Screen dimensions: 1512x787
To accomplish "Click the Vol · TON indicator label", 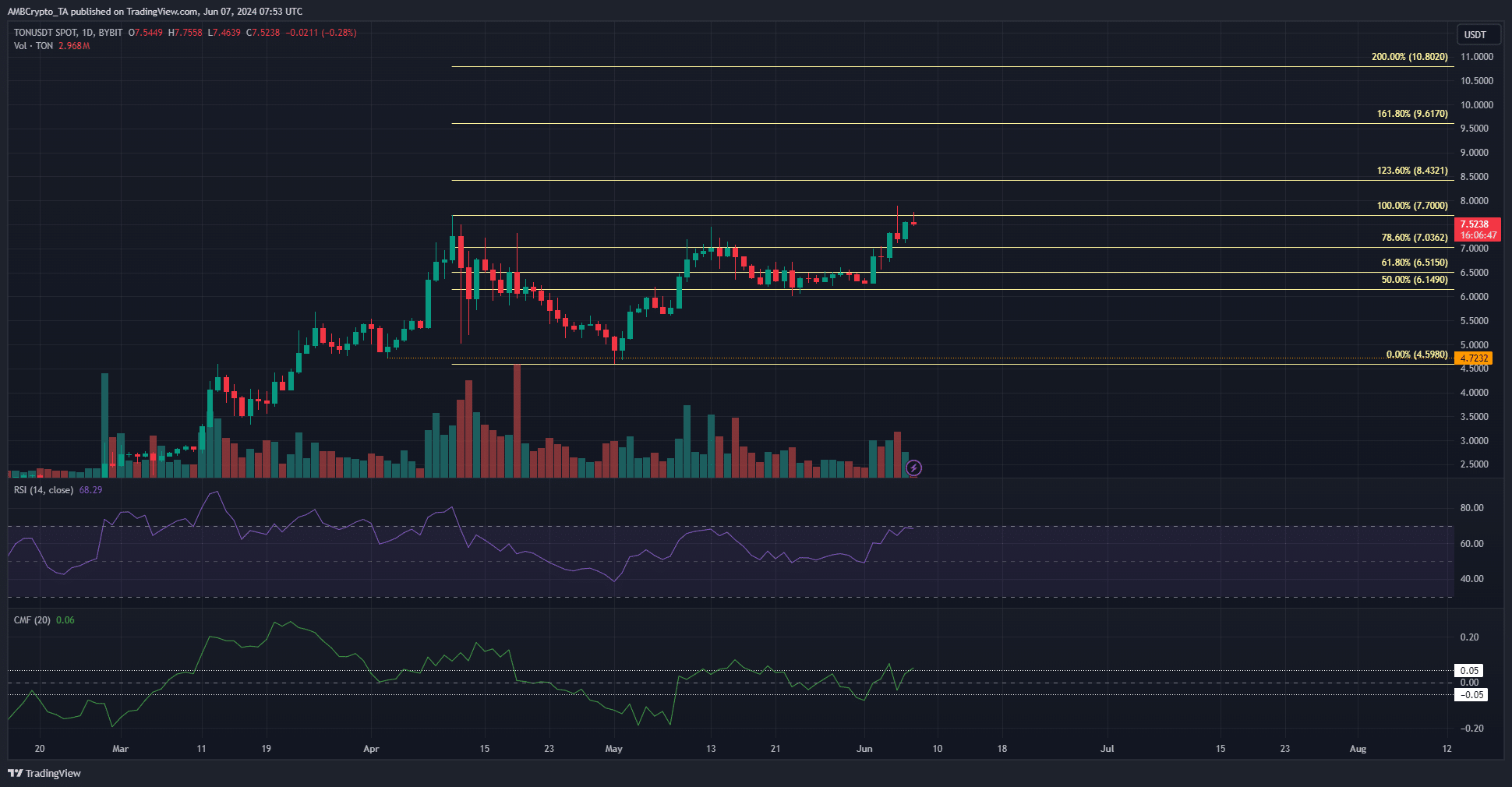I will point(34,46).
